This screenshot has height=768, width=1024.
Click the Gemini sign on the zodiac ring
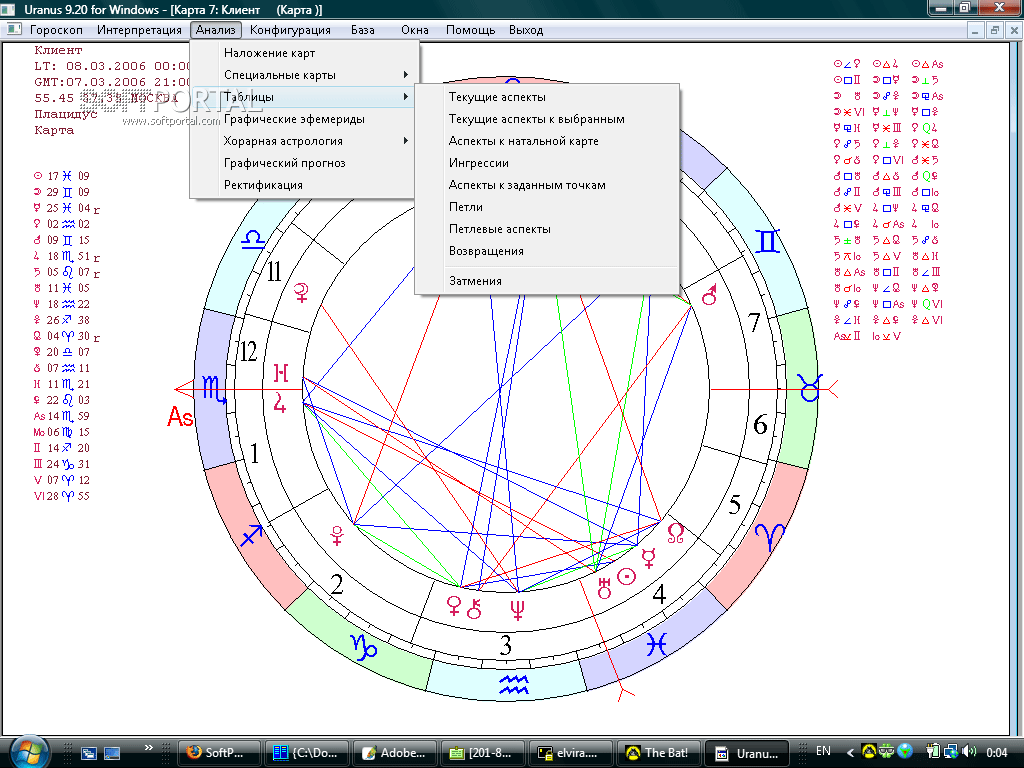(767, 241)
